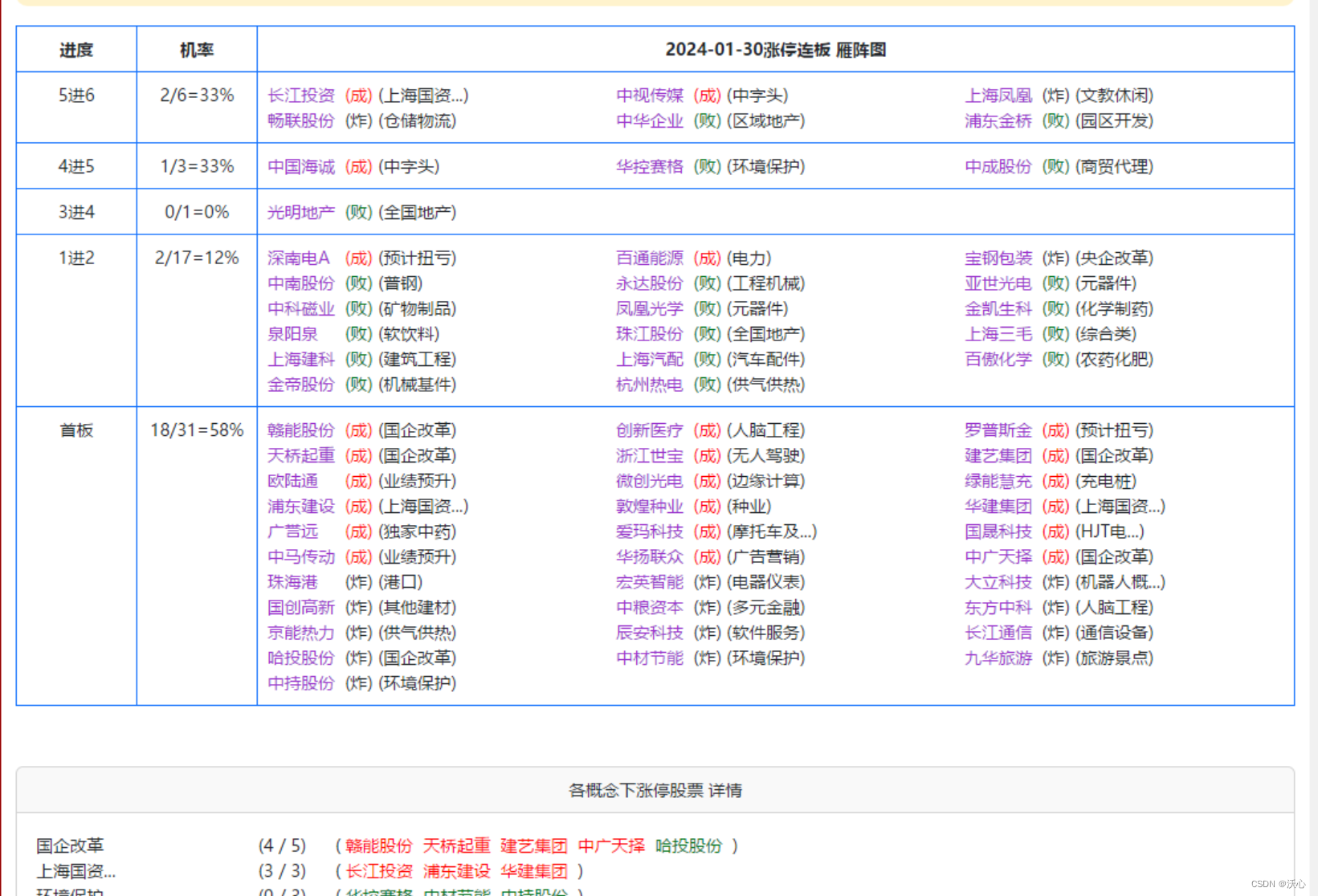The width and height of the screenshot is (1318, 896).
Task: Click the 百傲化学 stock link
Action: tap(998, 360)
